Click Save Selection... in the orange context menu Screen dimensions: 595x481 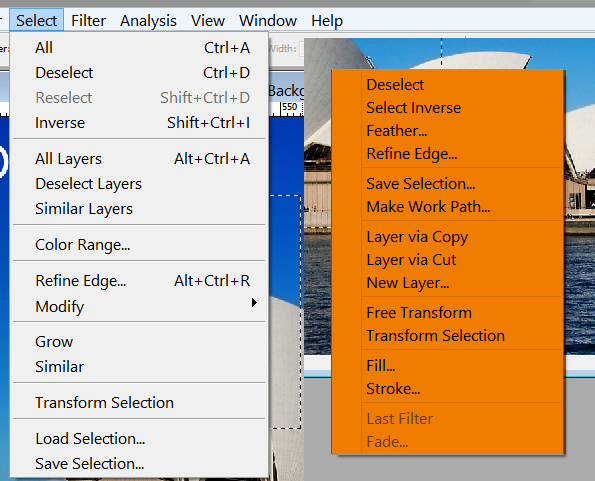[x=449, y=184]
